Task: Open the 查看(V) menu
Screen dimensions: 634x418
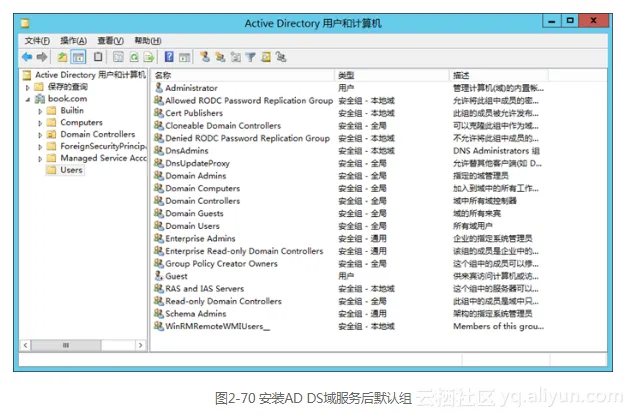Action: [110, 41]
